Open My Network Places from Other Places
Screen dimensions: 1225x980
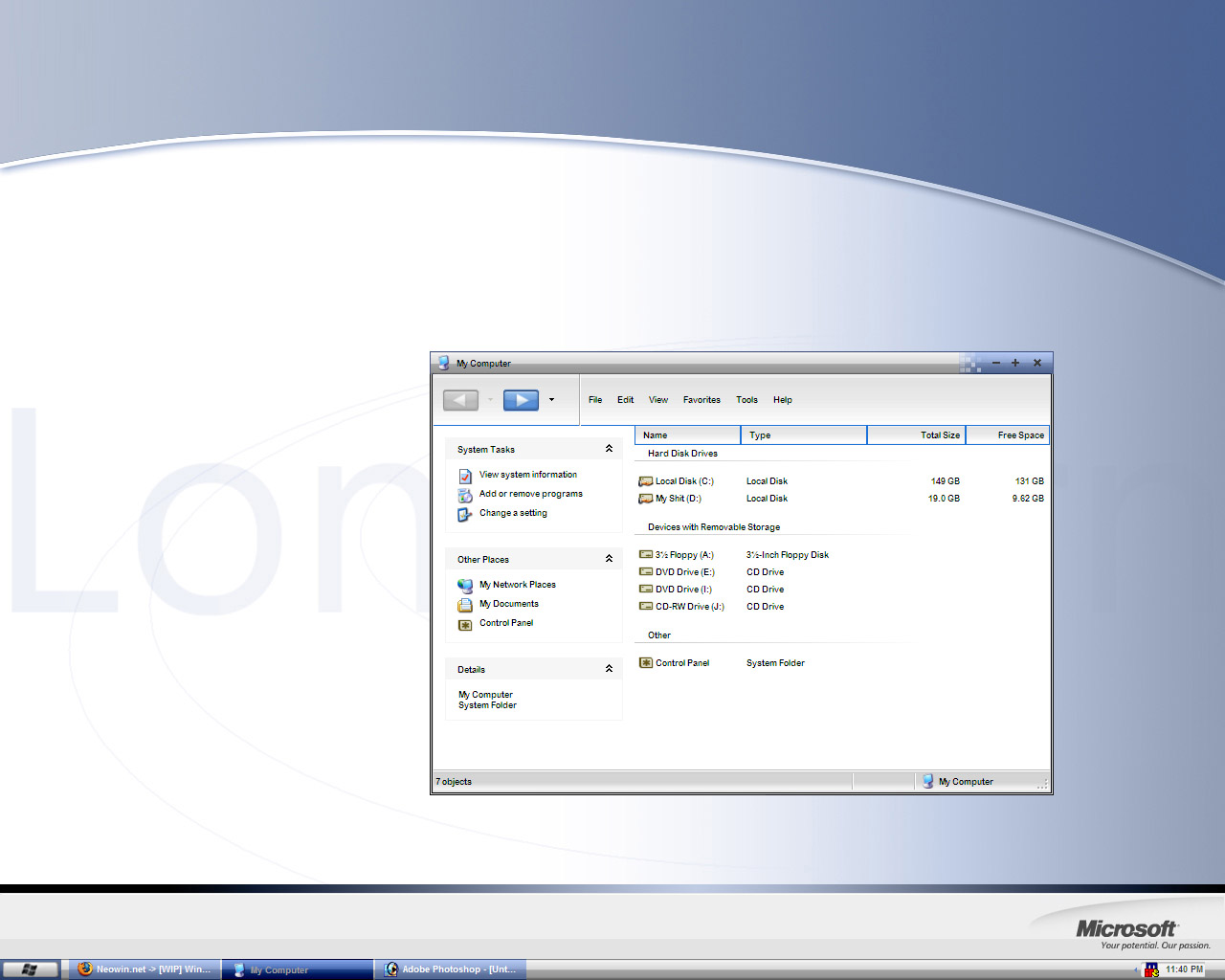tap(516, 585)
